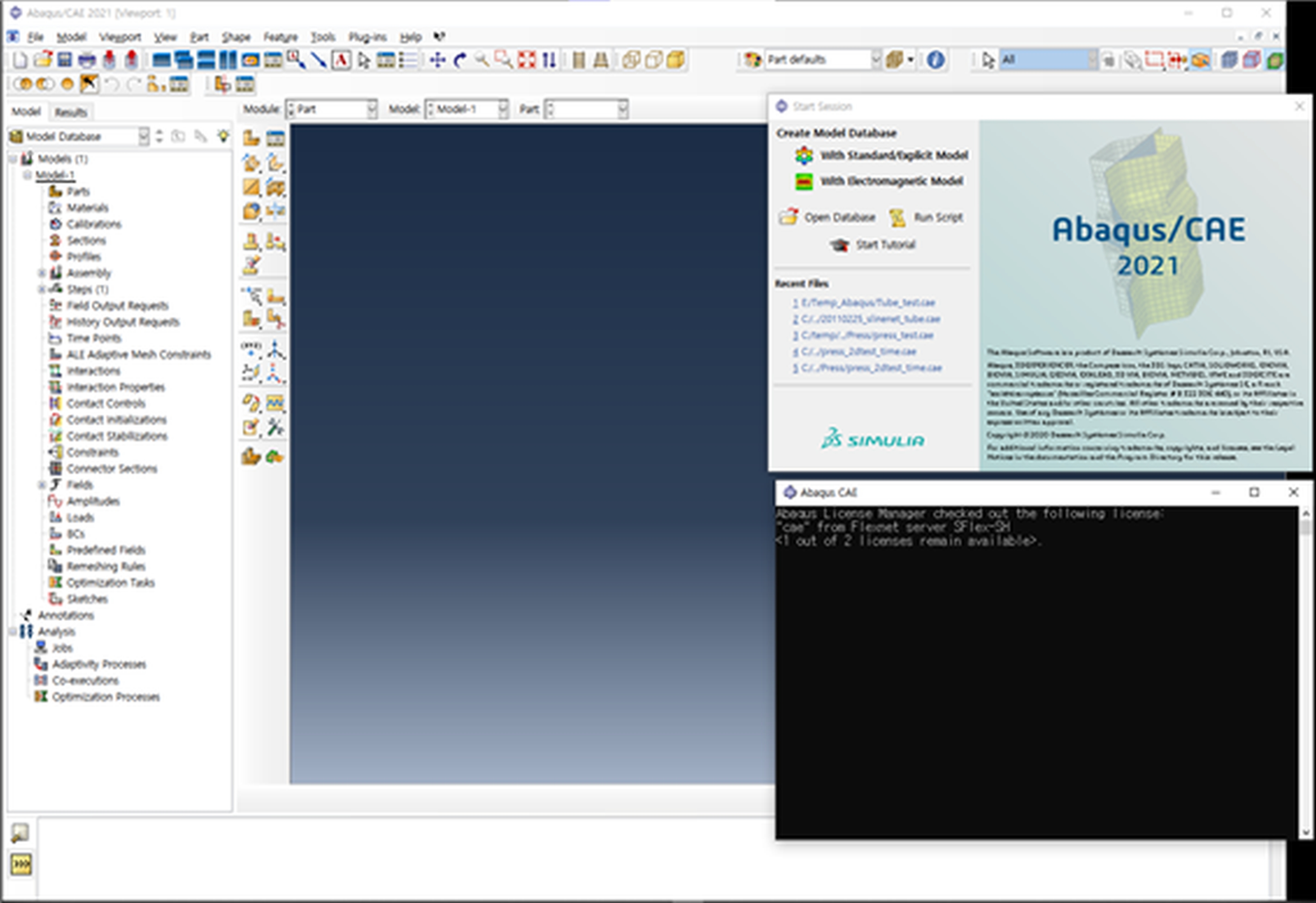Click the Cycle Views arrows icon
Image resolution: width=1316 pixels, height=903 pixels.
[x=549, y=60]
